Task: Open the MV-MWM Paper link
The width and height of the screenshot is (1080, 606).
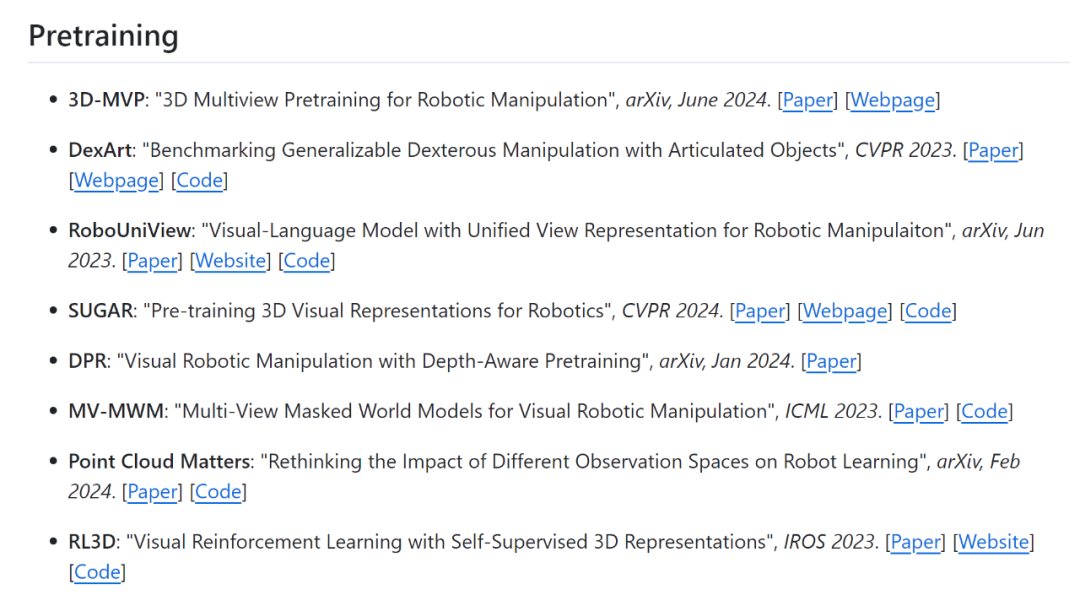Action: click(919, 411)
